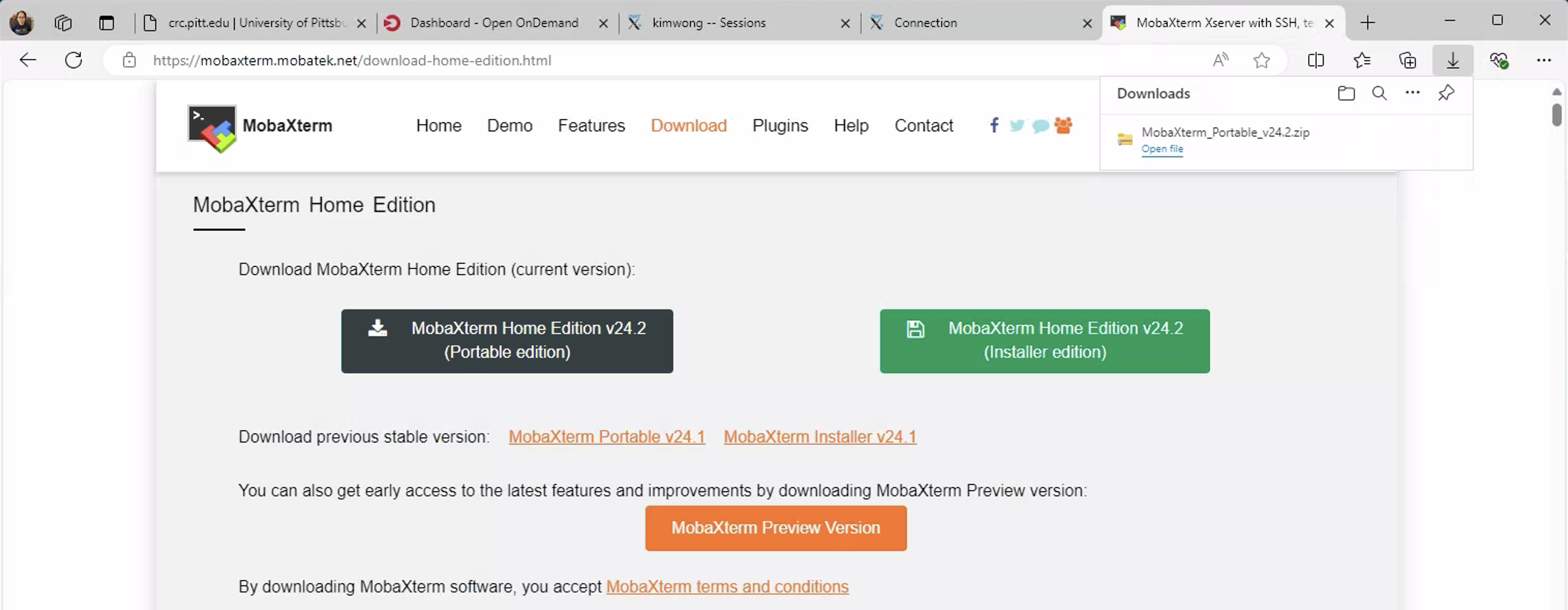Open MobaXterm terms and conditions link

tap(727, 586)
